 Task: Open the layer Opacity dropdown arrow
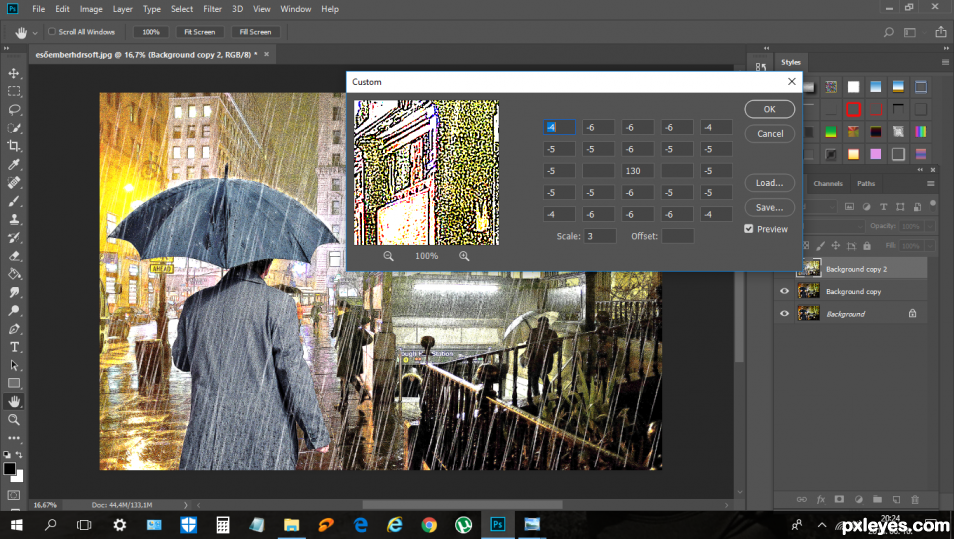[930, 226]
